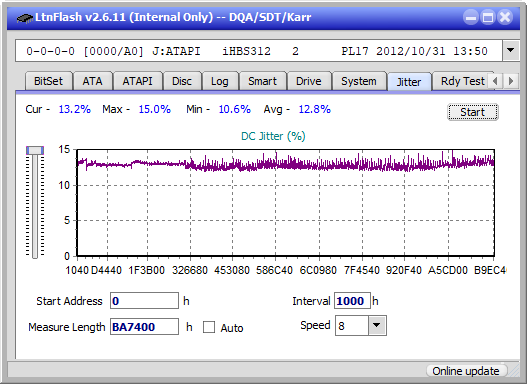This screenshot has width=527, height=384.
Task: Click the x-axis label A5CD00
Action: coord(448,270)
